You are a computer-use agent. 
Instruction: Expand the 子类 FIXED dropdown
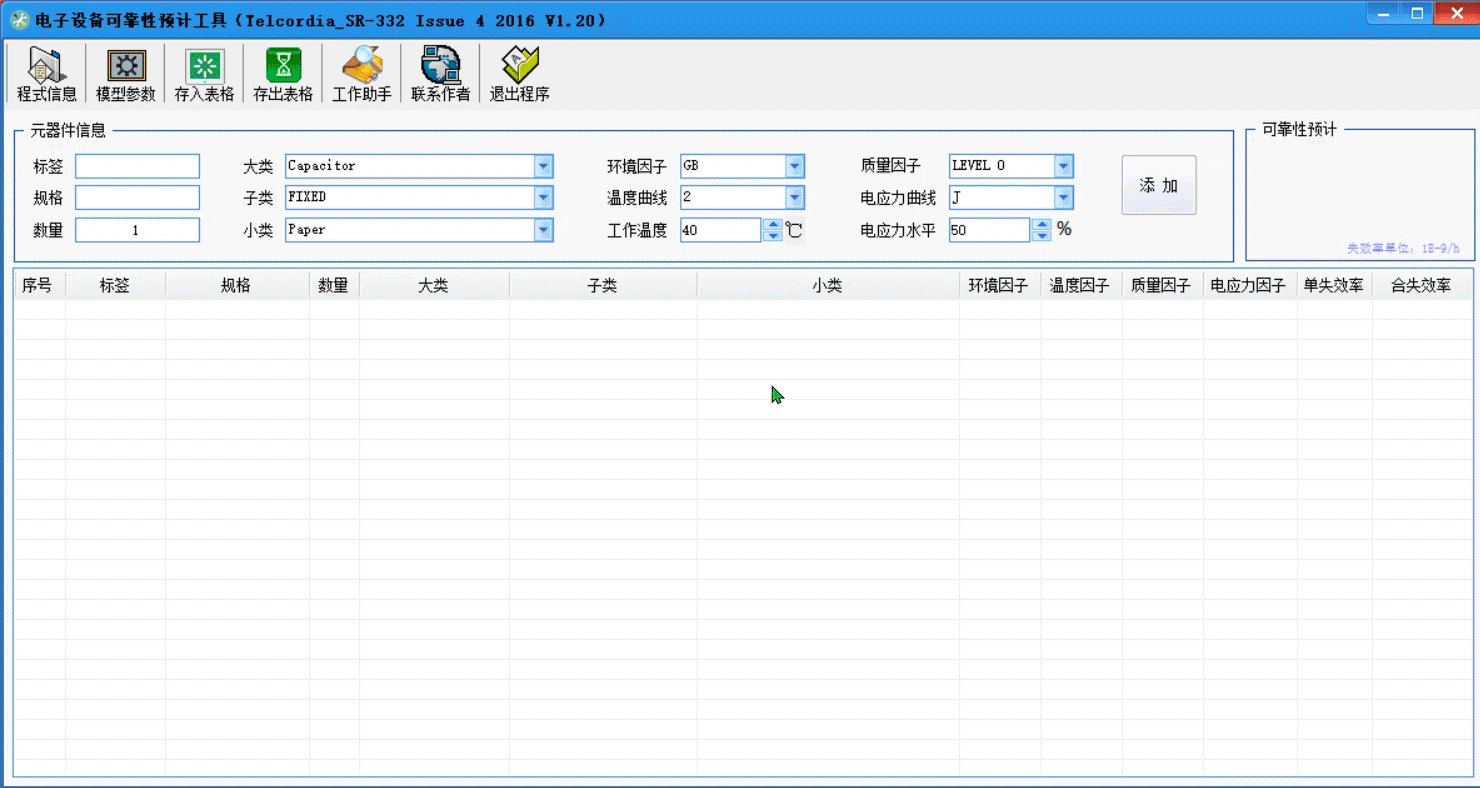[x=543, y=198]
